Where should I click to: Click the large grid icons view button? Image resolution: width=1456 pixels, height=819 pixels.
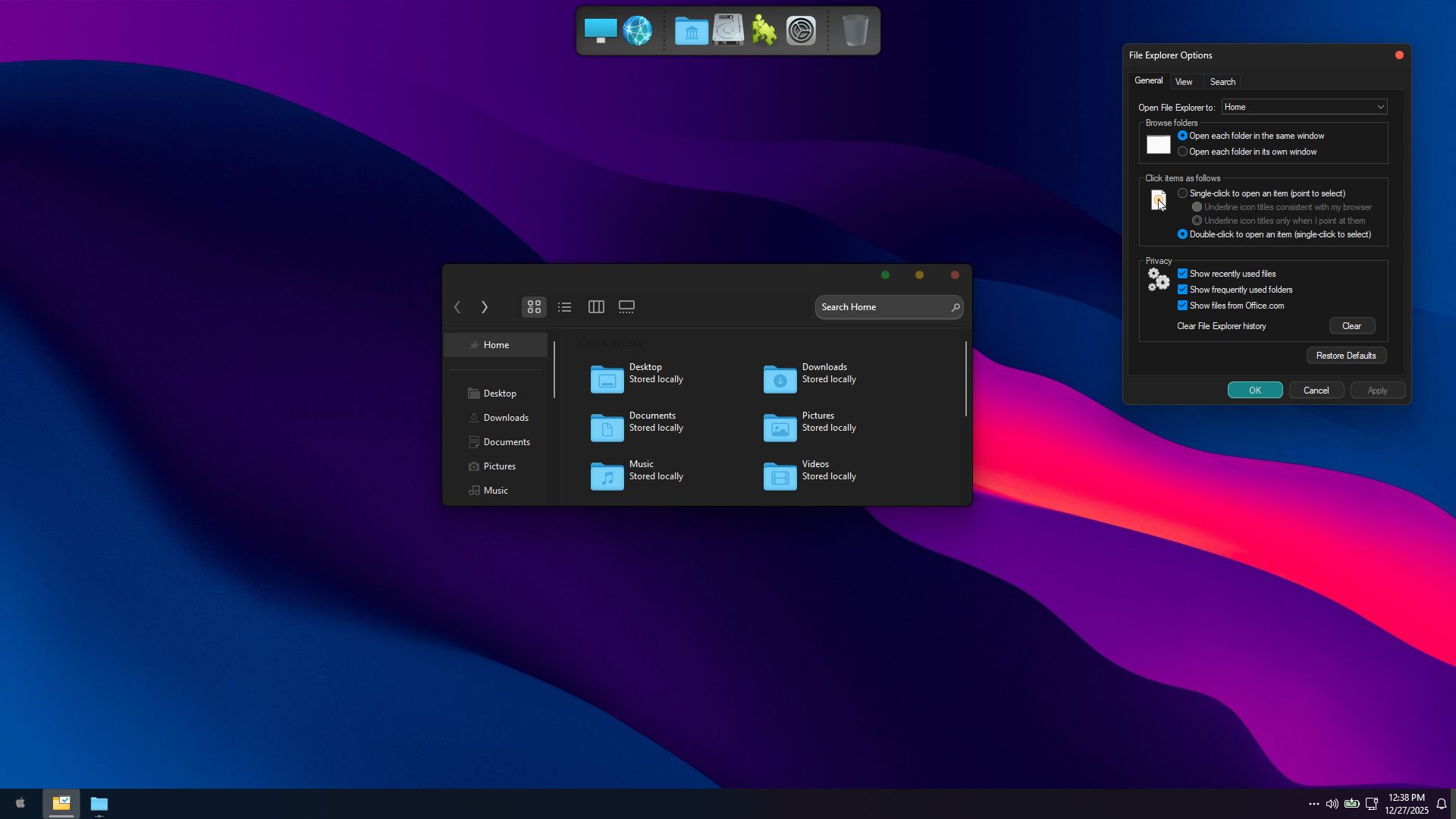click(x=534, y=307)
